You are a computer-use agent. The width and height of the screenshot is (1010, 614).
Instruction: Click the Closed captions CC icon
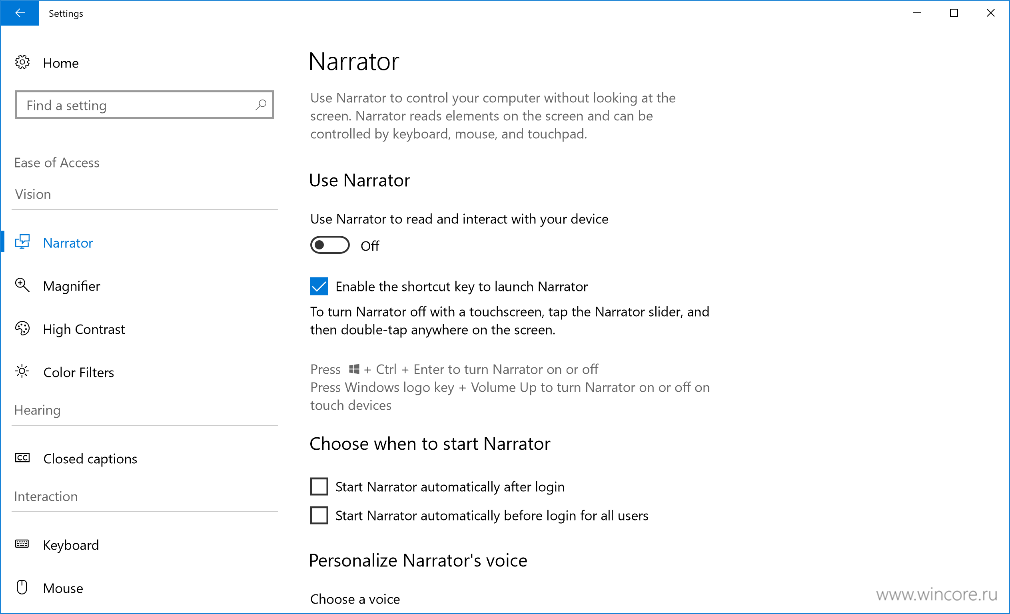23,458
